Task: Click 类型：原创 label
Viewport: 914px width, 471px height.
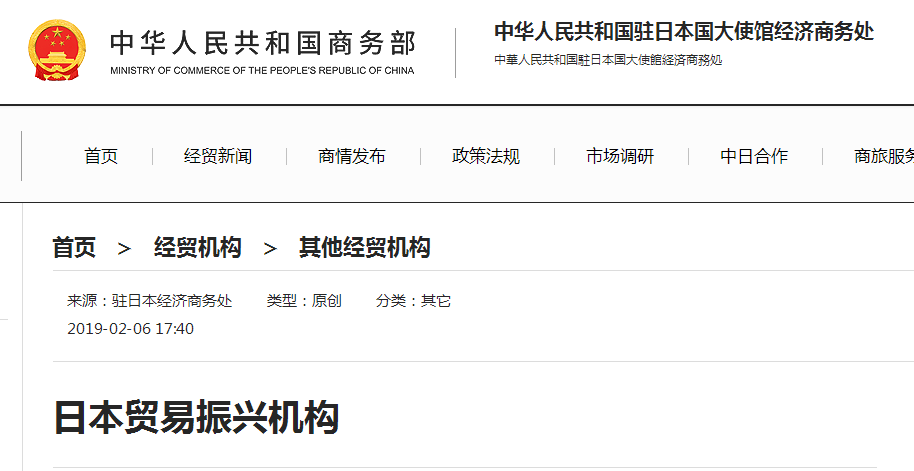Action: coord(304,301)
